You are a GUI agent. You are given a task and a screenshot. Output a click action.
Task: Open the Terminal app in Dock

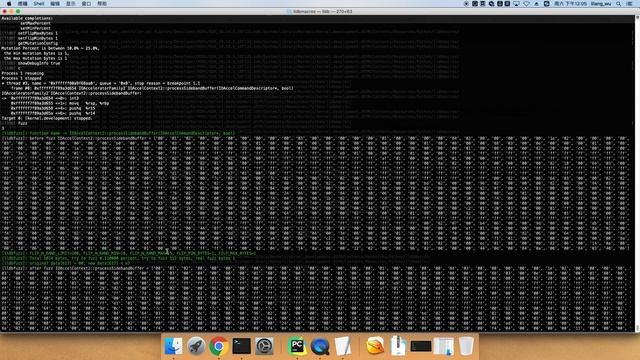241,346
